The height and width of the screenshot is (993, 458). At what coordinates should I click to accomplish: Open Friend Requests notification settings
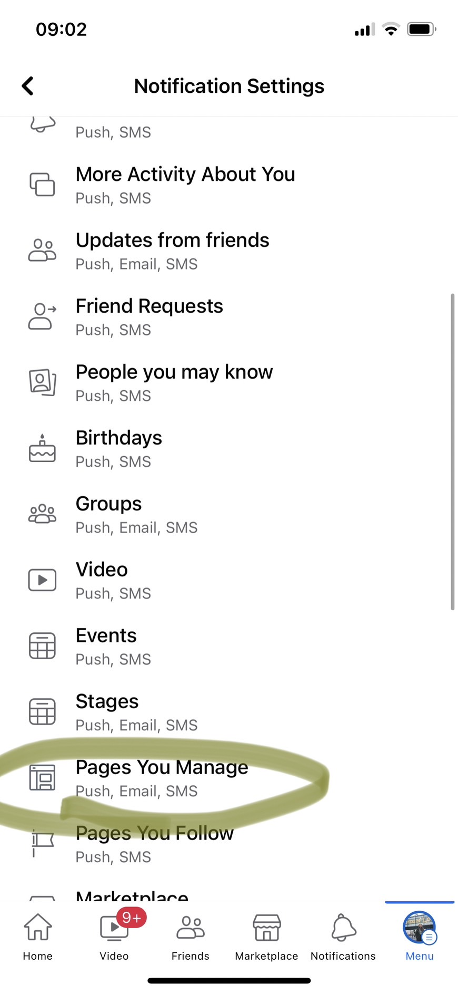tap(229, 316)
